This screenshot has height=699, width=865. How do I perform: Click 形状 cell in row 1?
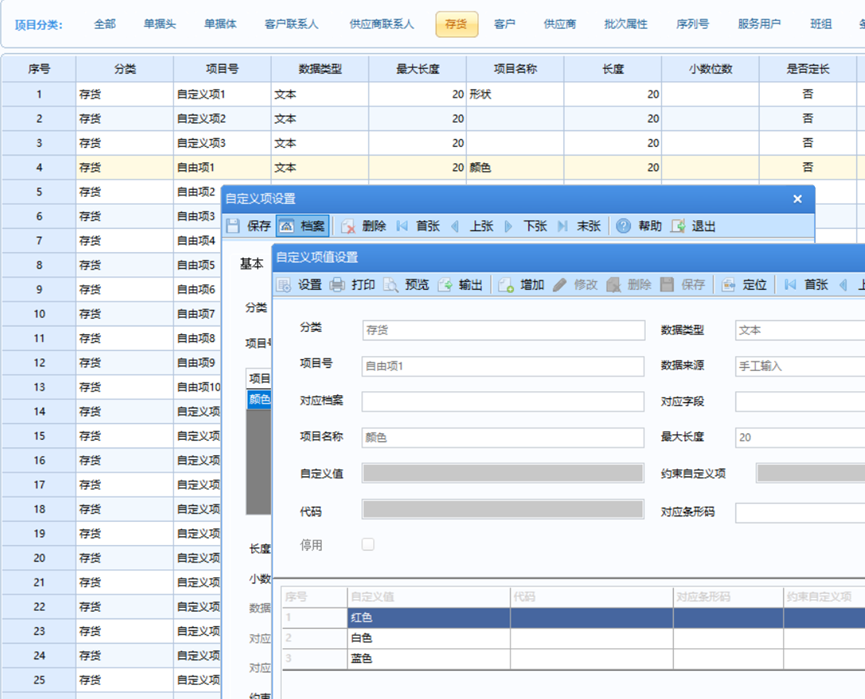(515, 94)
